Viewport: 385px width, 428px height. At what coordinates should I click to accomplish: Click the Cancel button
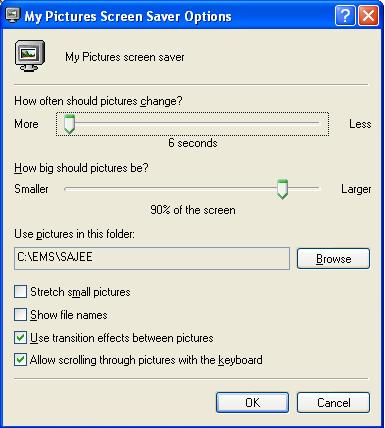point(333,402)
